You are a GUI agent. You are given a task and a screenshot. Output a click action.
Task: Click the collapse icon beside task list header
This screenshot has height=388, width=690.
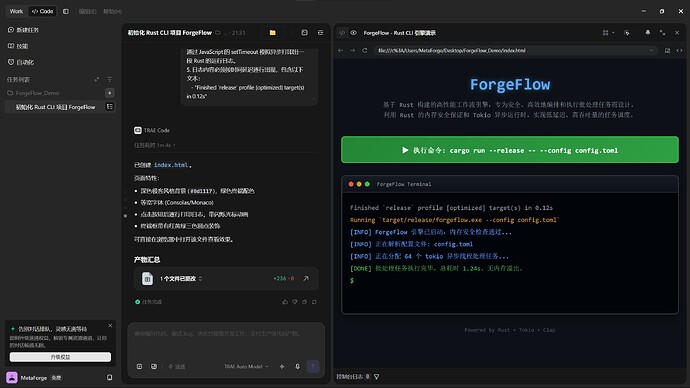[x=97, y=80]
